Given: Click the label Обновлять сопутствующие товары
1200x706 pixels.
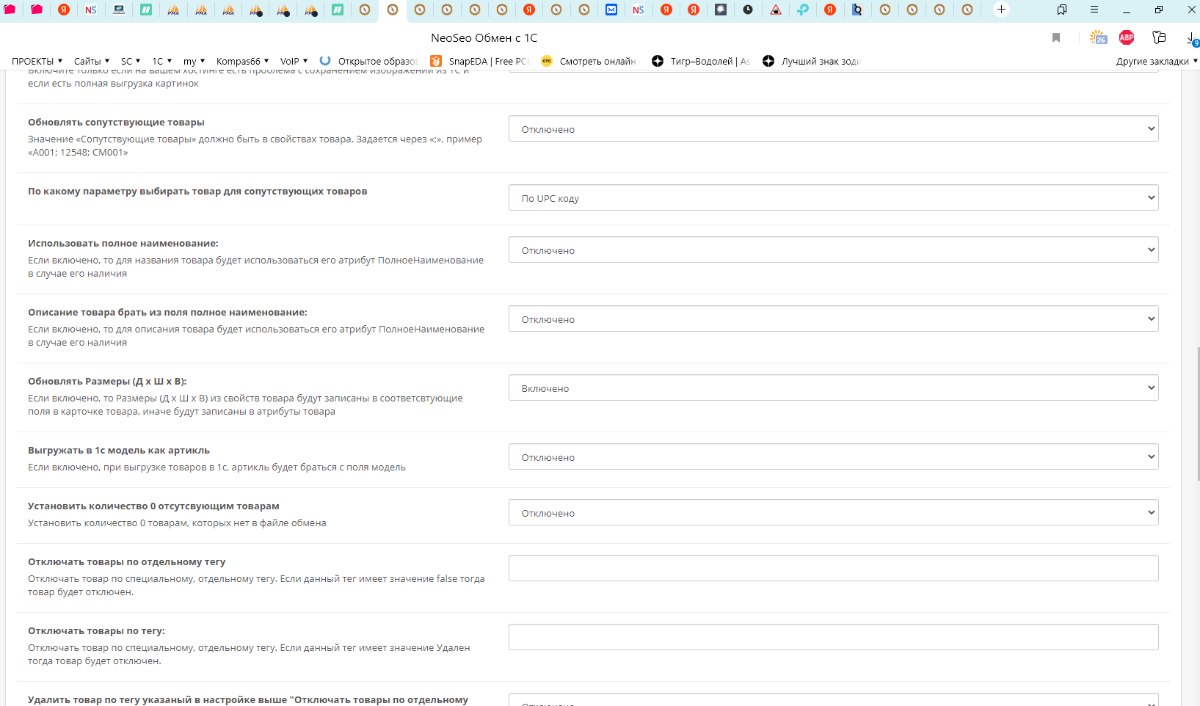Looking at the screenshot, I should click(x=116, y=122).
